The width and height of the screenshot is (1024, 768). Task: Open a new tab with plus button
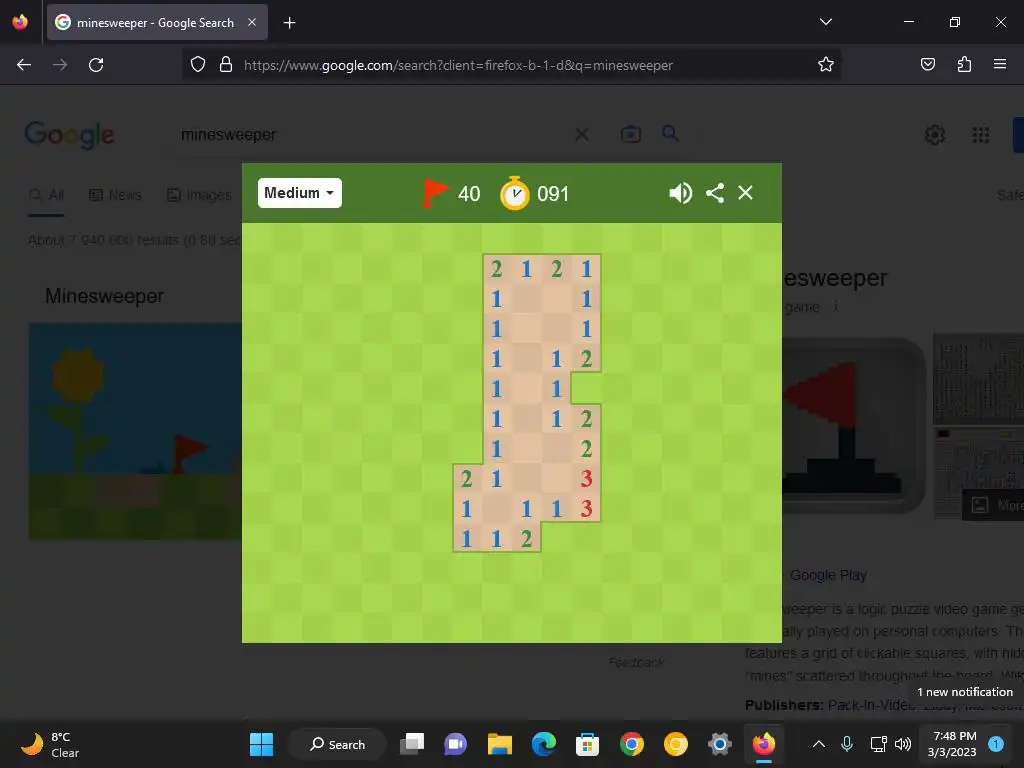coord(289,23)
